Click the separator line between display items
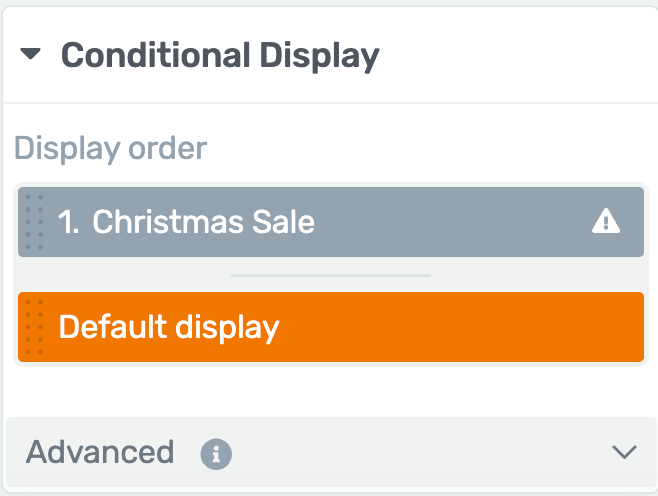Screen dimensions: 658x496 point(331,275)
